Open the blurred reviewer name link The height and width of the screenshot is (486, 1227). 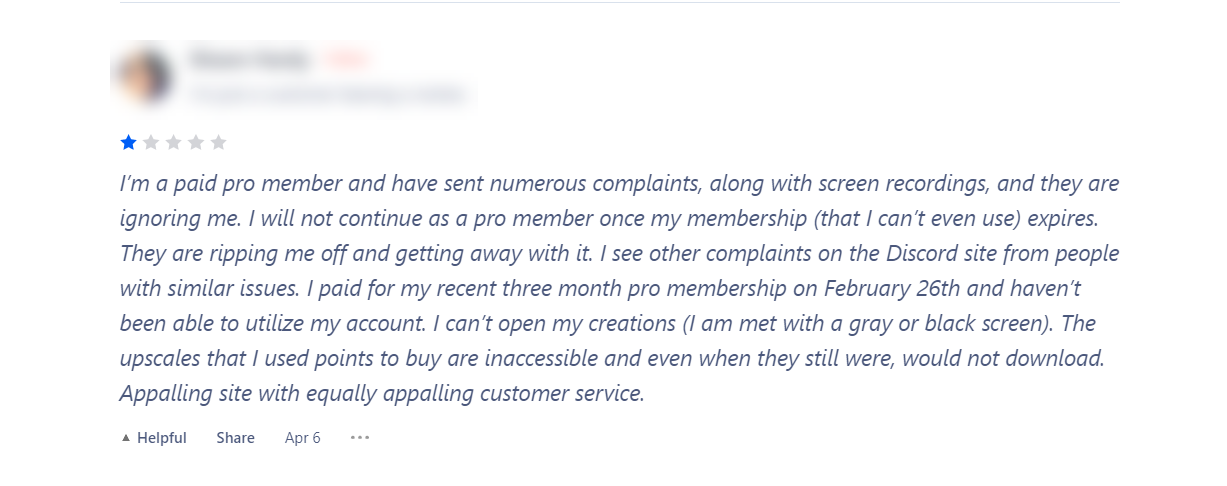pos(250,61)
